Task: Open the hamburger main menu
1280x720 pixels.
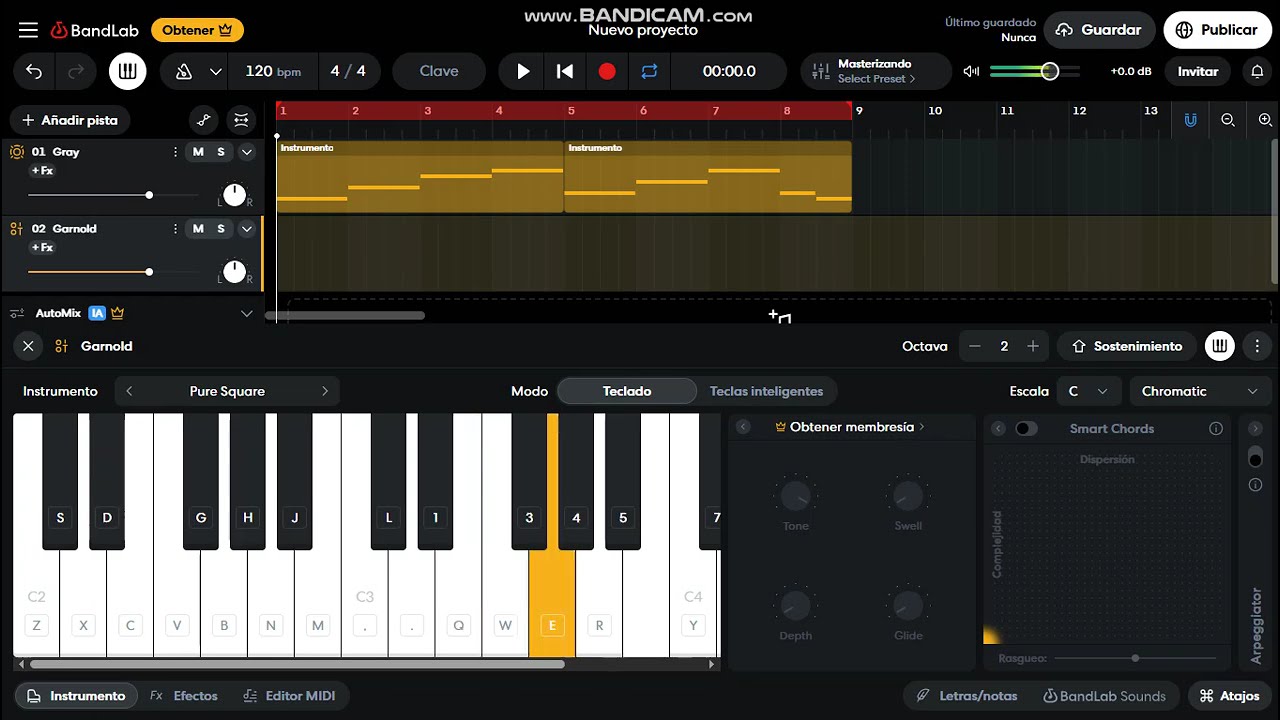Action: pos(28,30)
